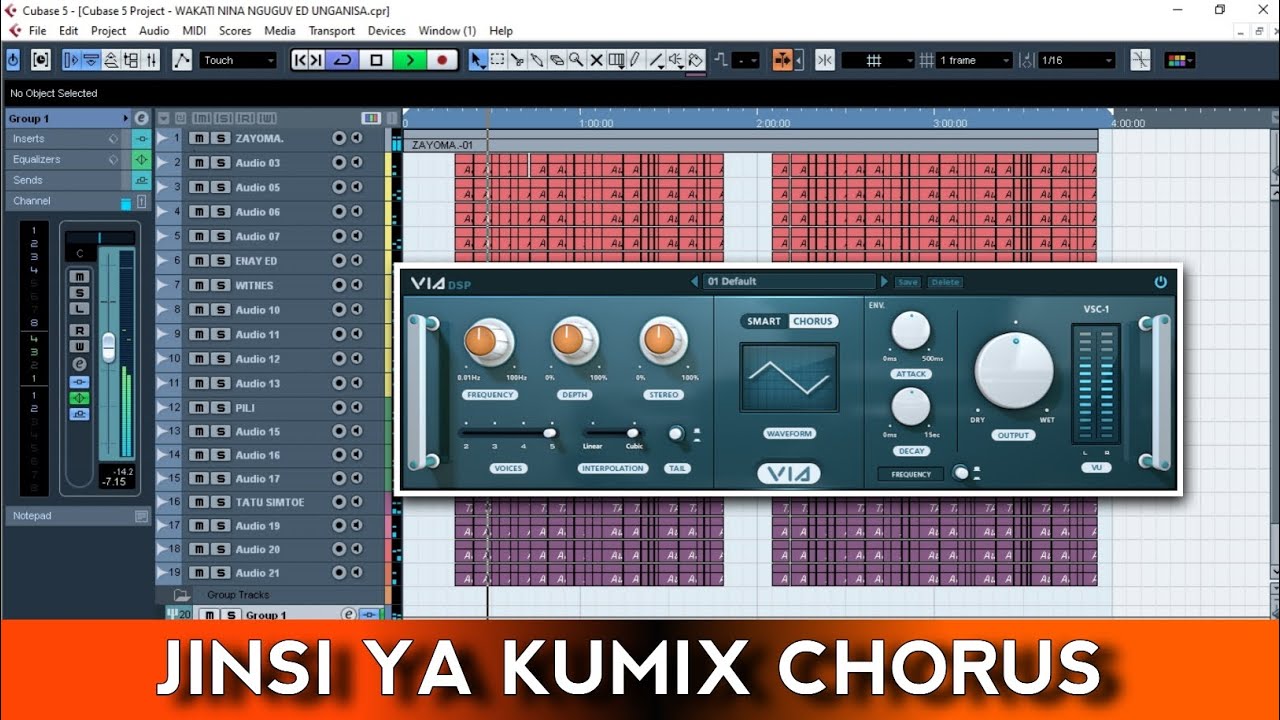Open the Audio menu

pos(154,31)
